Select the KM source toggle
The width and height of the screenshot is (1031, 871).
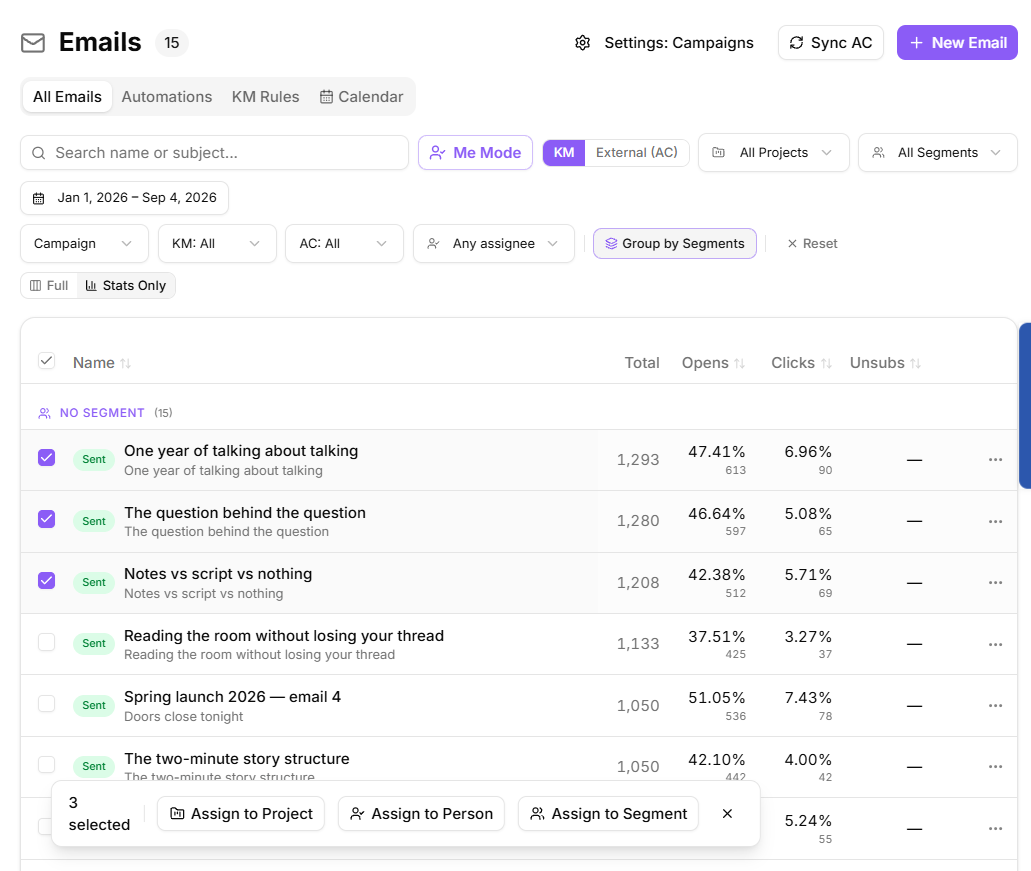[563, 153]
